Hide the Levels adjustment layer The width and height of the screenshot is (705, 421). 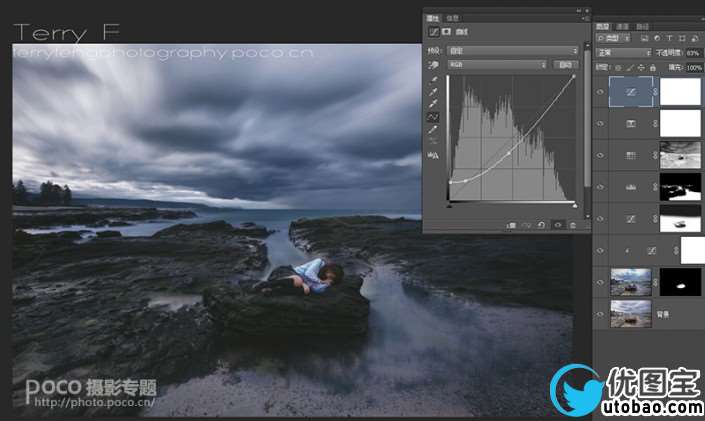point(600,187)
